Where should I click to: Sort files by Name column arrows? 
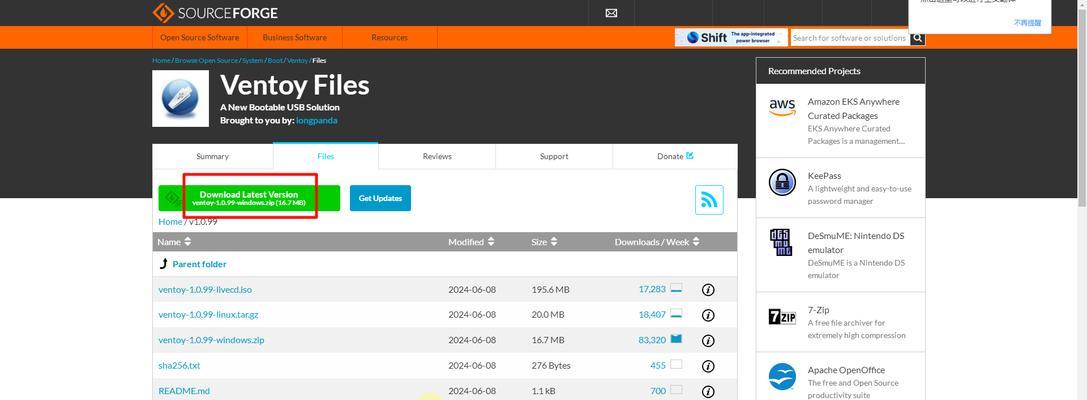[x=187, y=242]
